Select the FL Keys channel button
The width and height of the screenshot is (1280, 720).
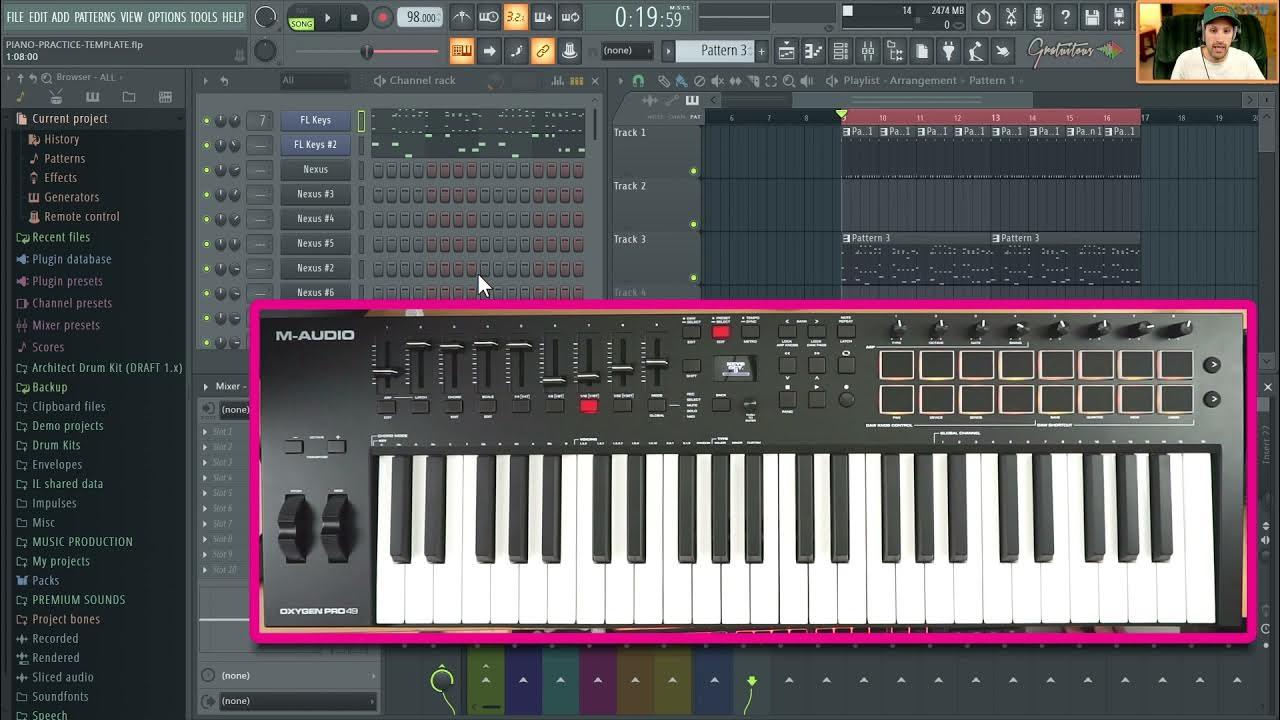click(x=315, y=120)
